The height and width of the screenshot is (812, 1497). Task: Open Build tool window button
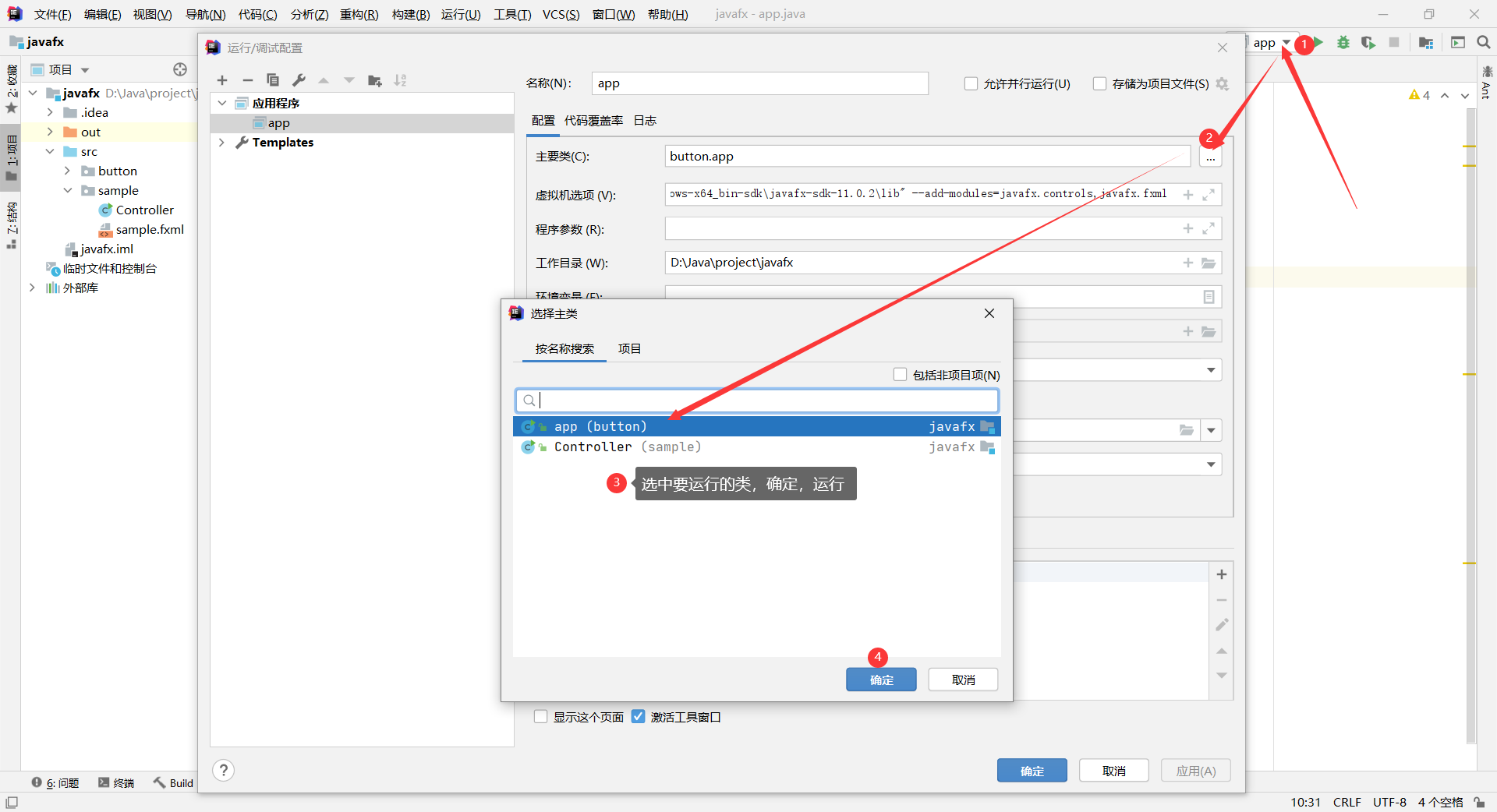click(173, 783)
